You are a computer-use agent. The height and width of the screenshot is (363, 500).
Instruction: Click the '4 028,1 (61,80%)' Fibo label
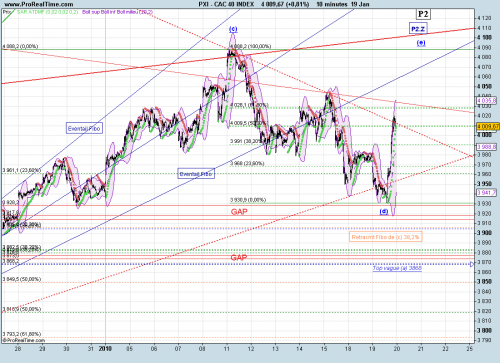pyautogui.click(x=249, y=105)
